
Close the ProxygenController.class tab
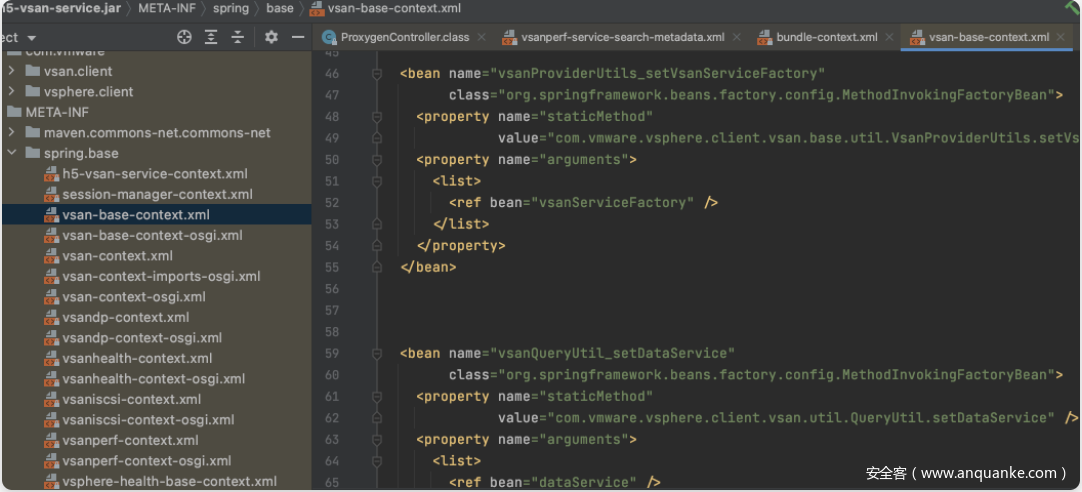point(481,37)
